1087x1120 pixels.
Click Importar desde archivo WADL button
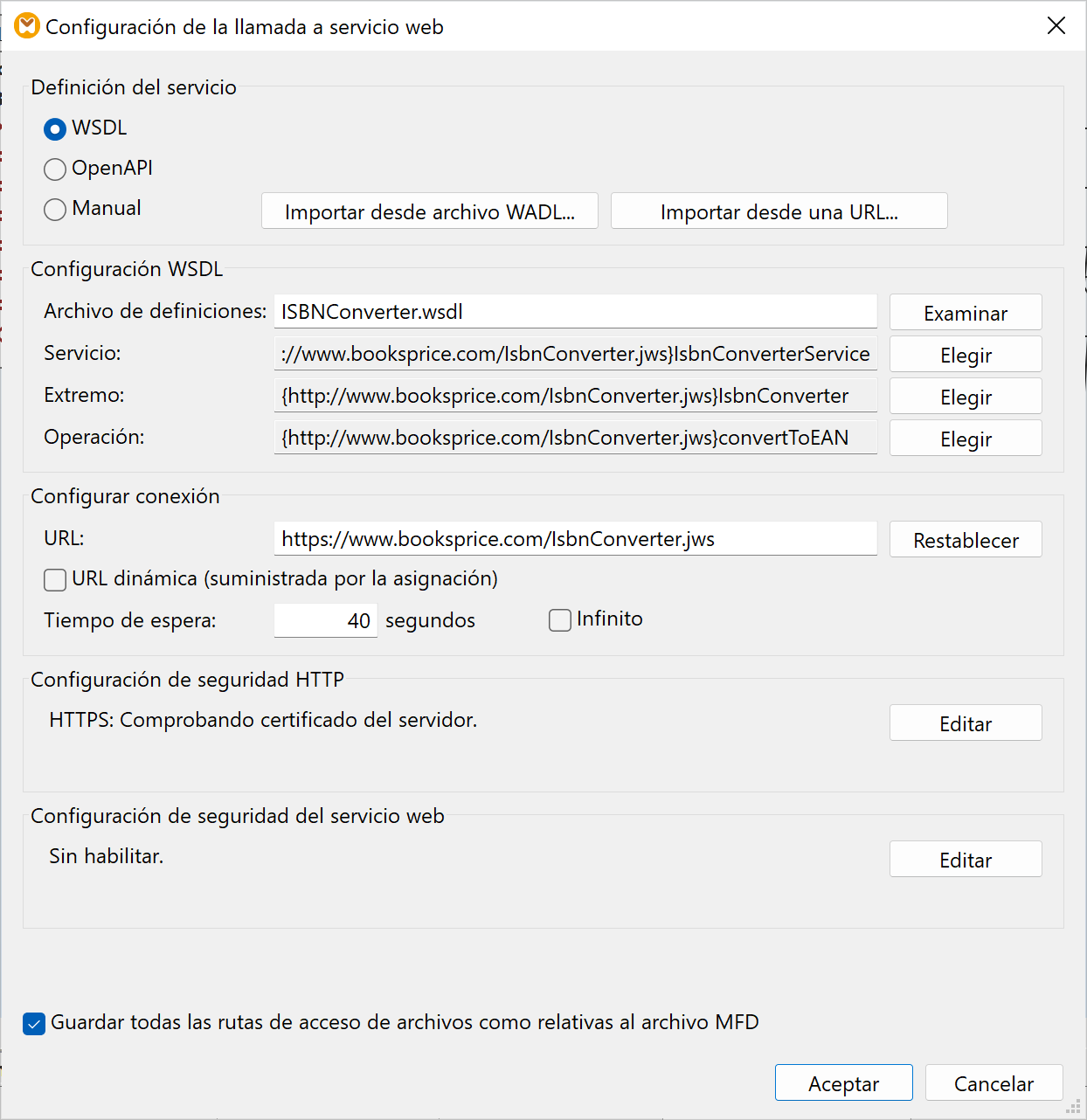point(429,211)
